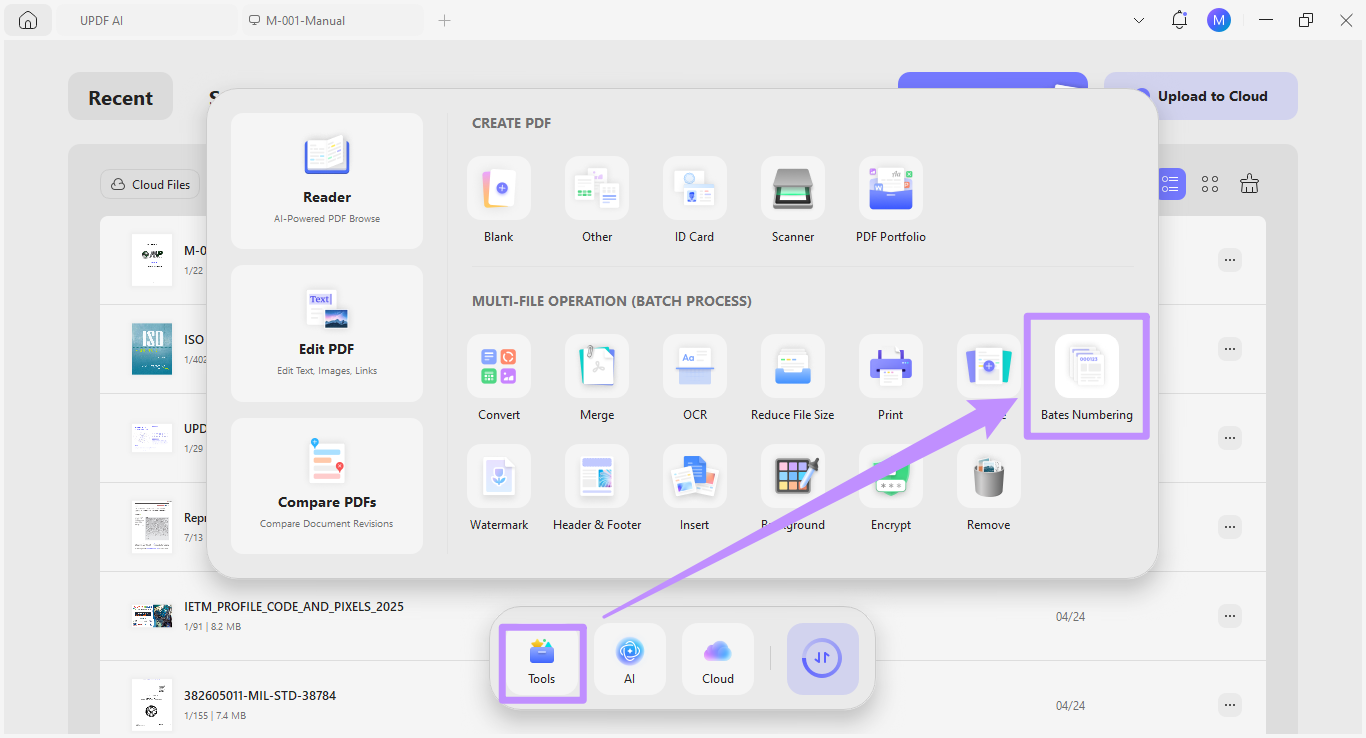Viewport: 1366px width, 738px height.
Task: Click the clear recent list broom icon
Action: 1249,183
